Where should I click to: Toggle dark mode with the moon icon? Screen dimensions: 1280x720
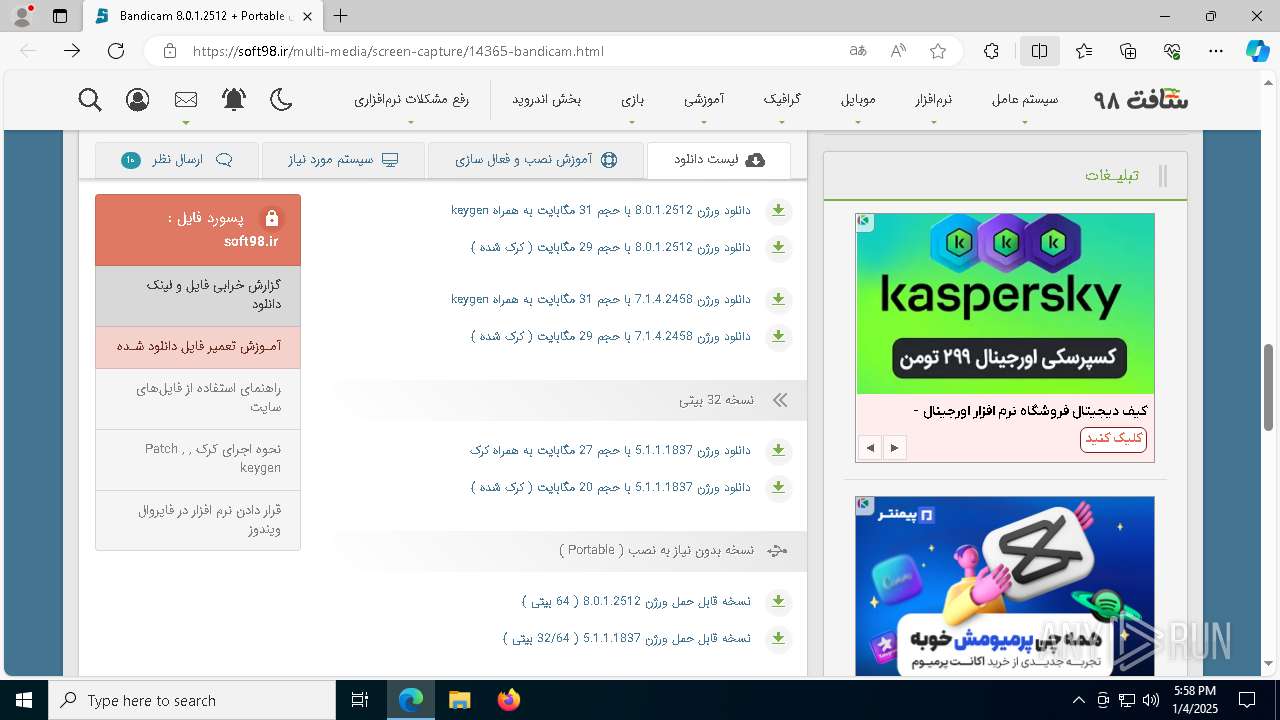[x=282, y=100]
